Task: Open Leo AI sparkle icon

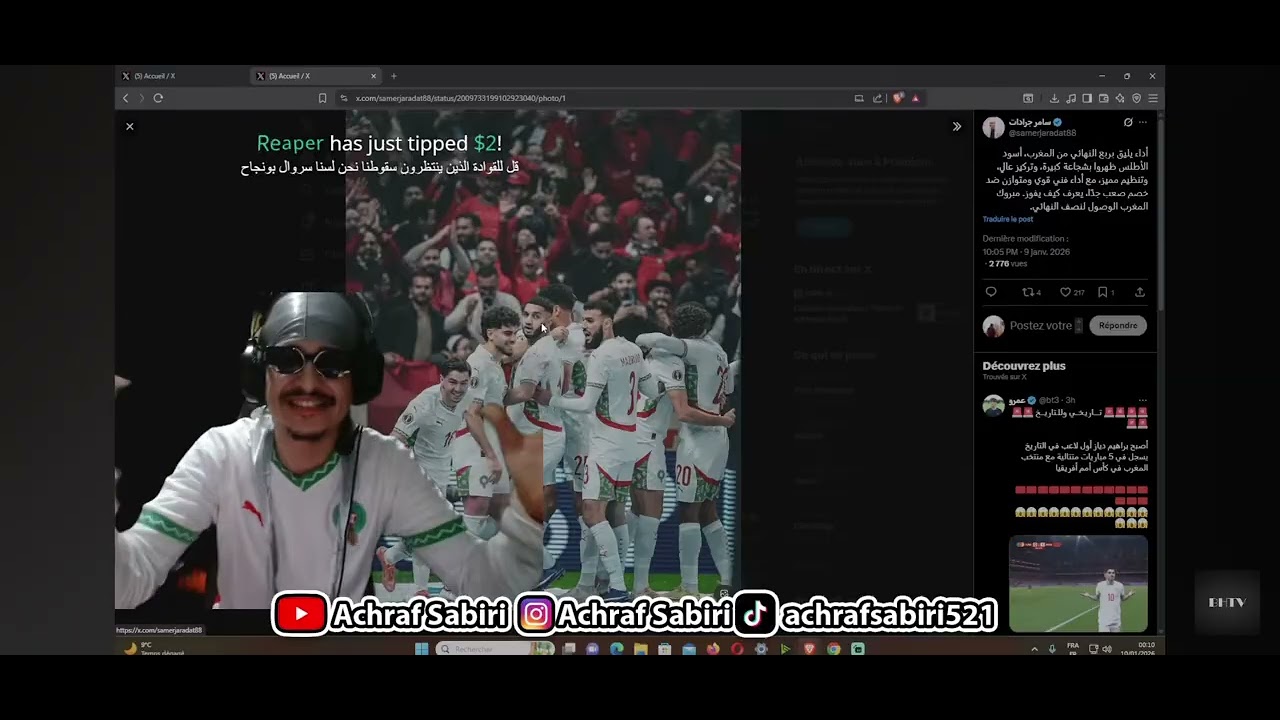Action: click(x=1120, y=98)
